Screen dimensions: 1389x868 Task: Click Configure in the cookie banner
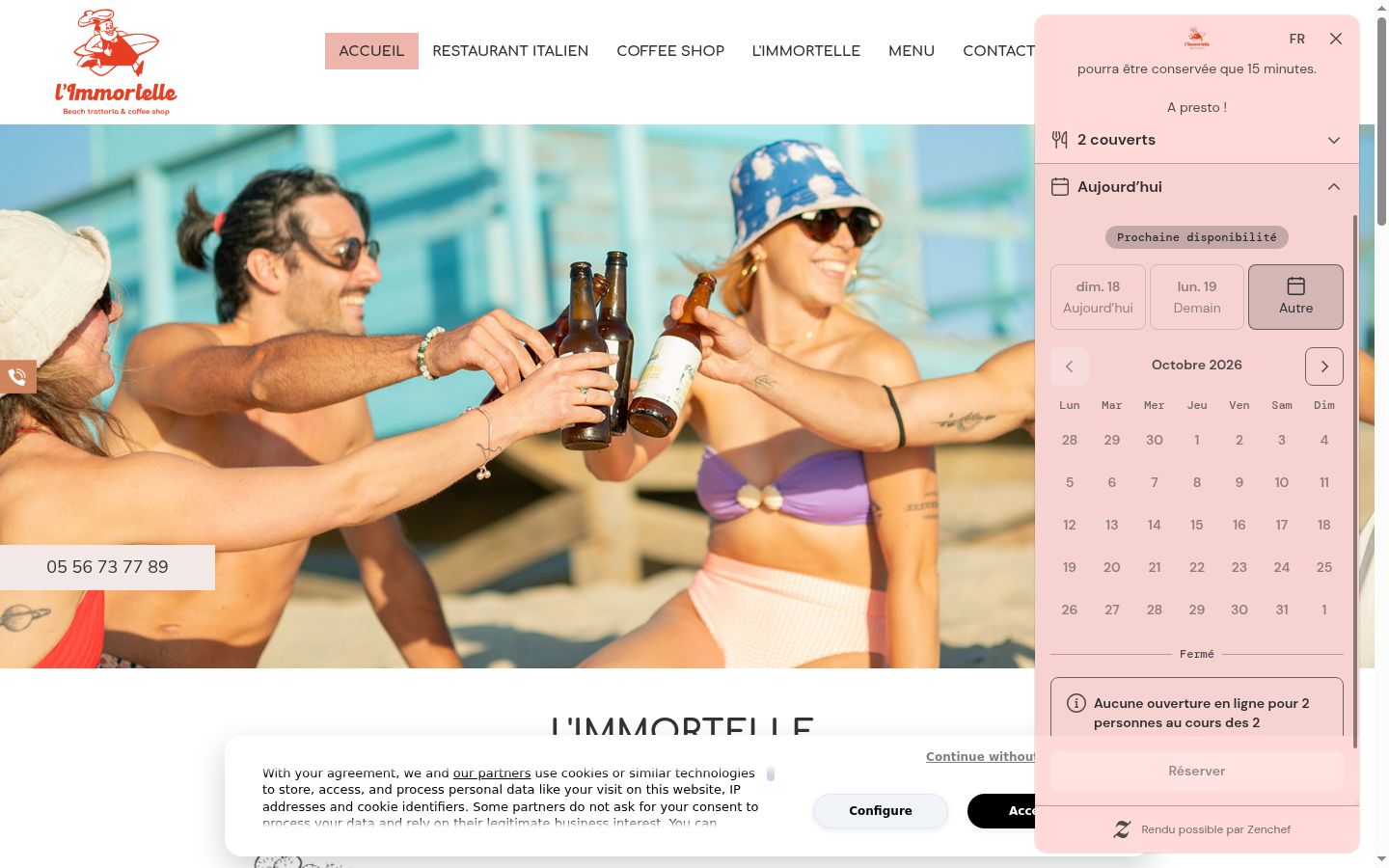pos(881,811)
